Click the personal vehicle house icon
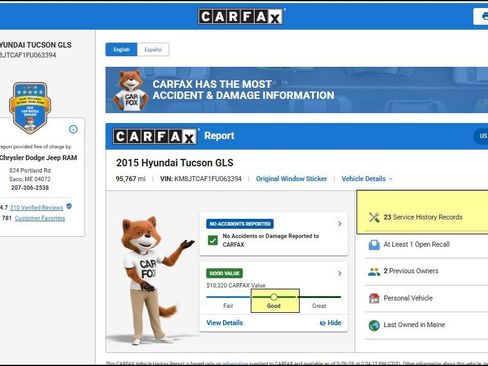The width and height of the screenshot is (488, 366). click(x=374, y=298)
